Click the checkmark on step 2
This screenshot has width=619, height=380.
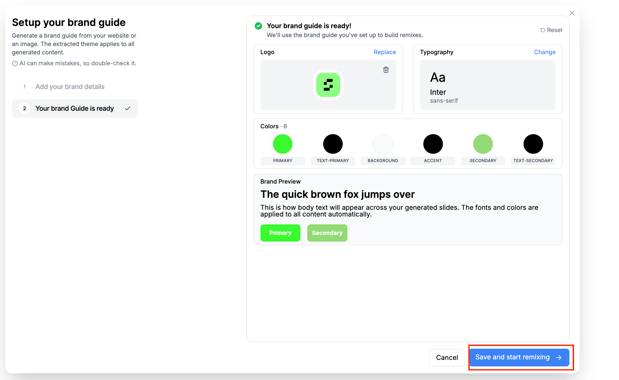point(128,109)
